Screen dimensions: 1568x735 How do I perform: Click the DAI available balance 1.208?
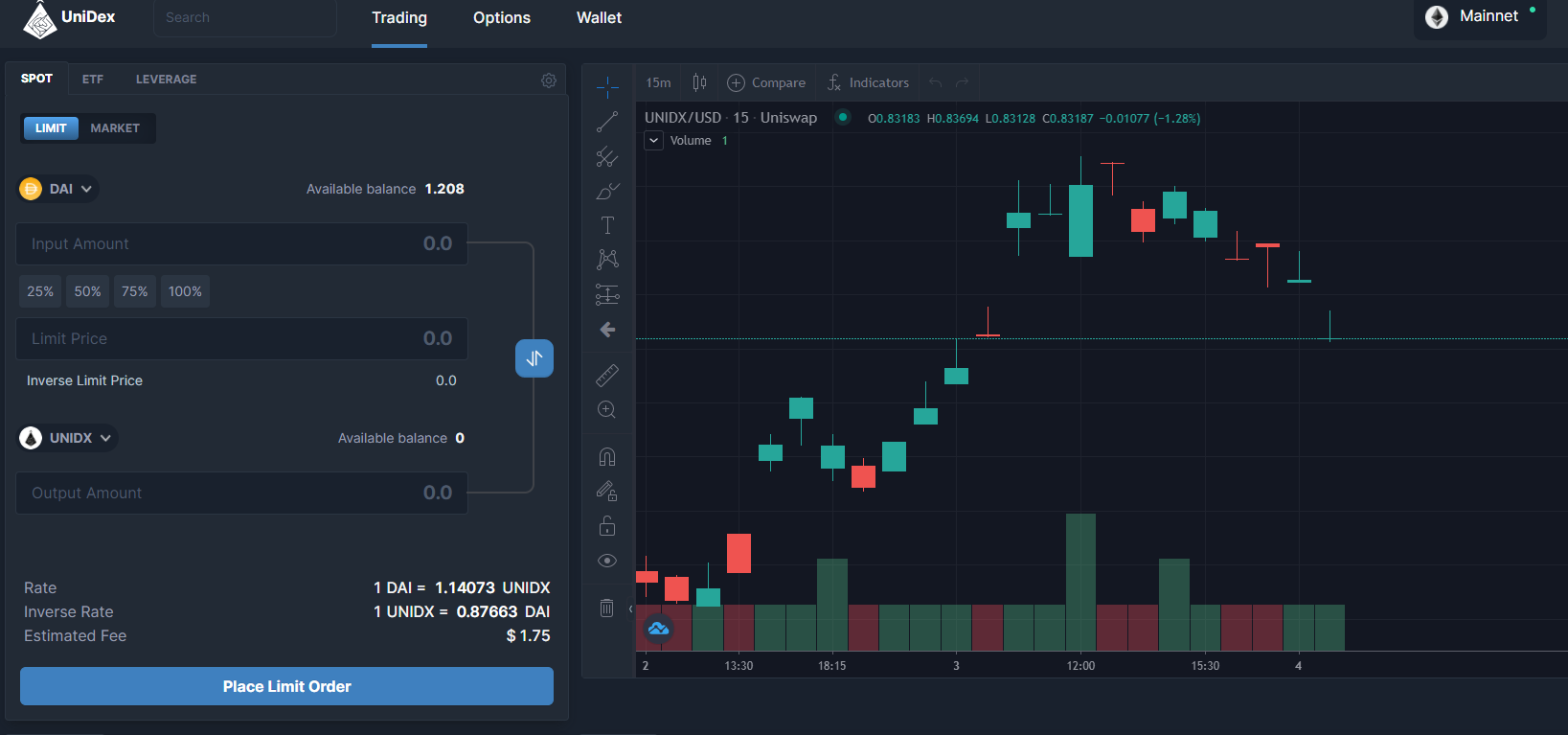444,189
